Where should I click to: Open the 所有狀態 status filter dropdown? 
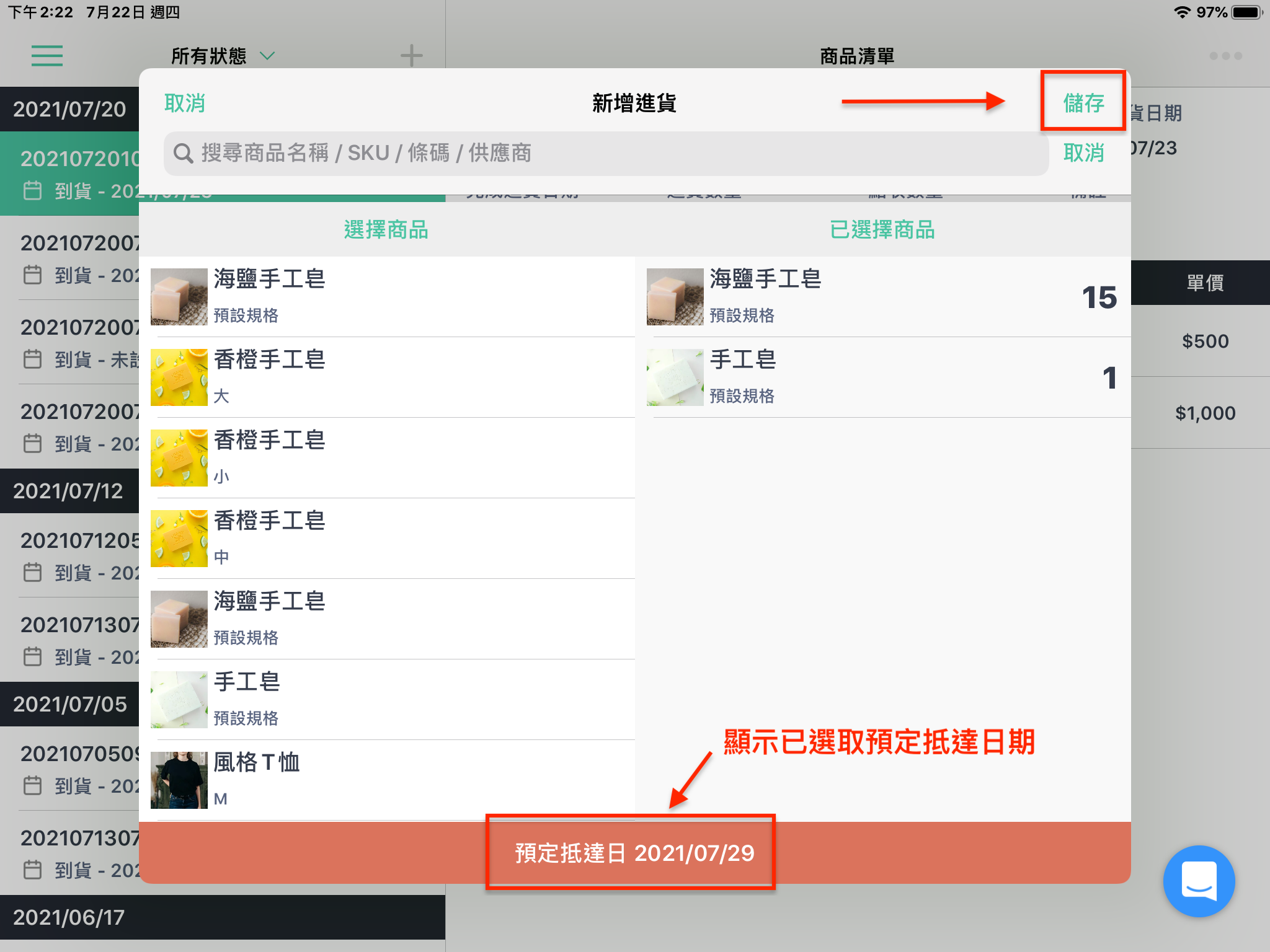point(223,56)
